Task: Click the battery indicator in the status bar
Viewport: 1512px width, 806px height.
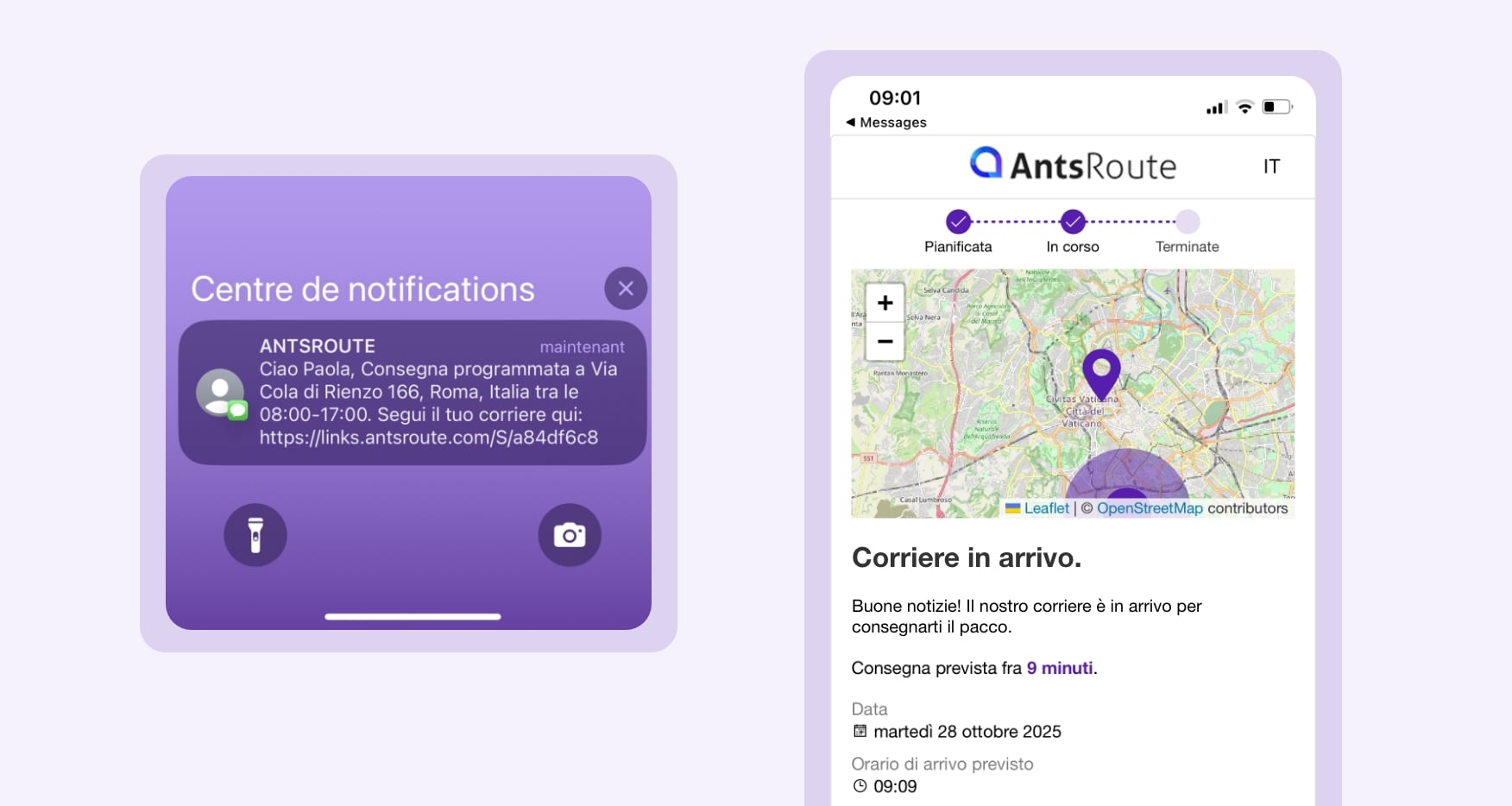Action: click(1276, 105)
